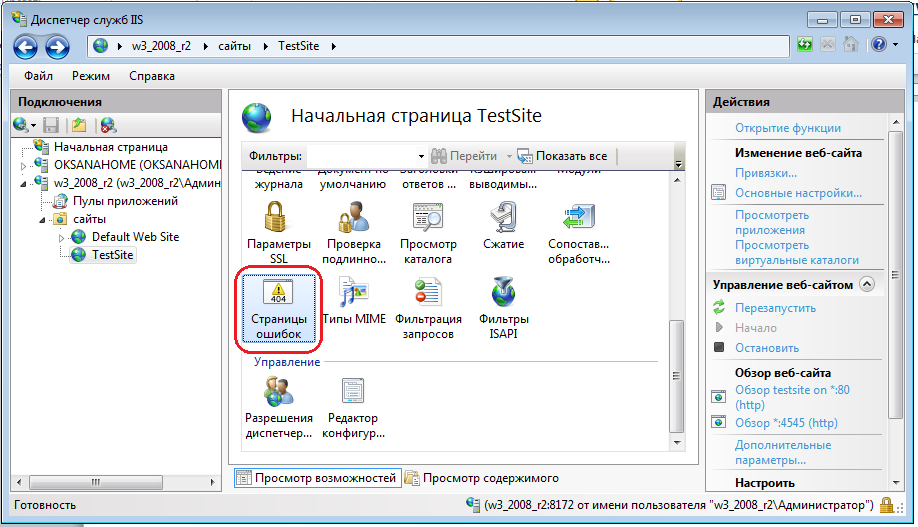Click Обзор *:4545 (http) link
Viewport: 918px width, 527px height.
[x=786, y=423]
